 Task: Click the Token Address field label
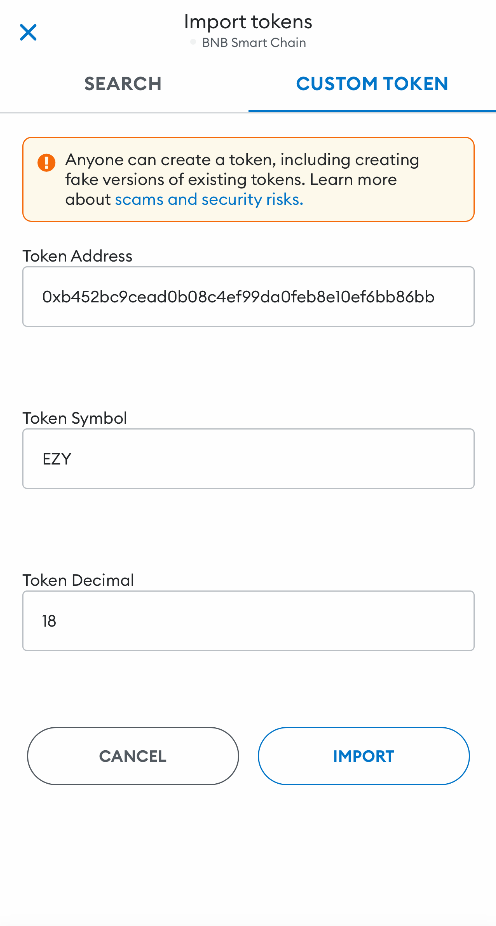[77, 256]
